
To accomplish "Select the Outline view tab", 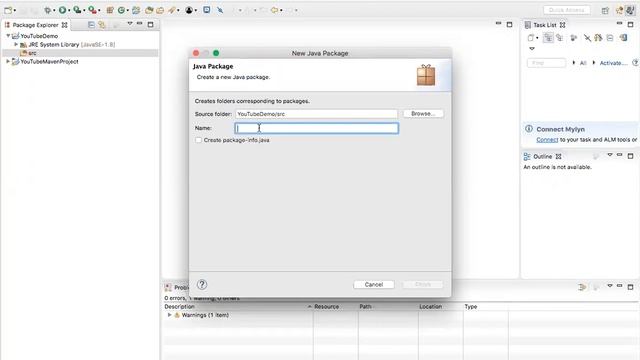I will click(542, 156).
